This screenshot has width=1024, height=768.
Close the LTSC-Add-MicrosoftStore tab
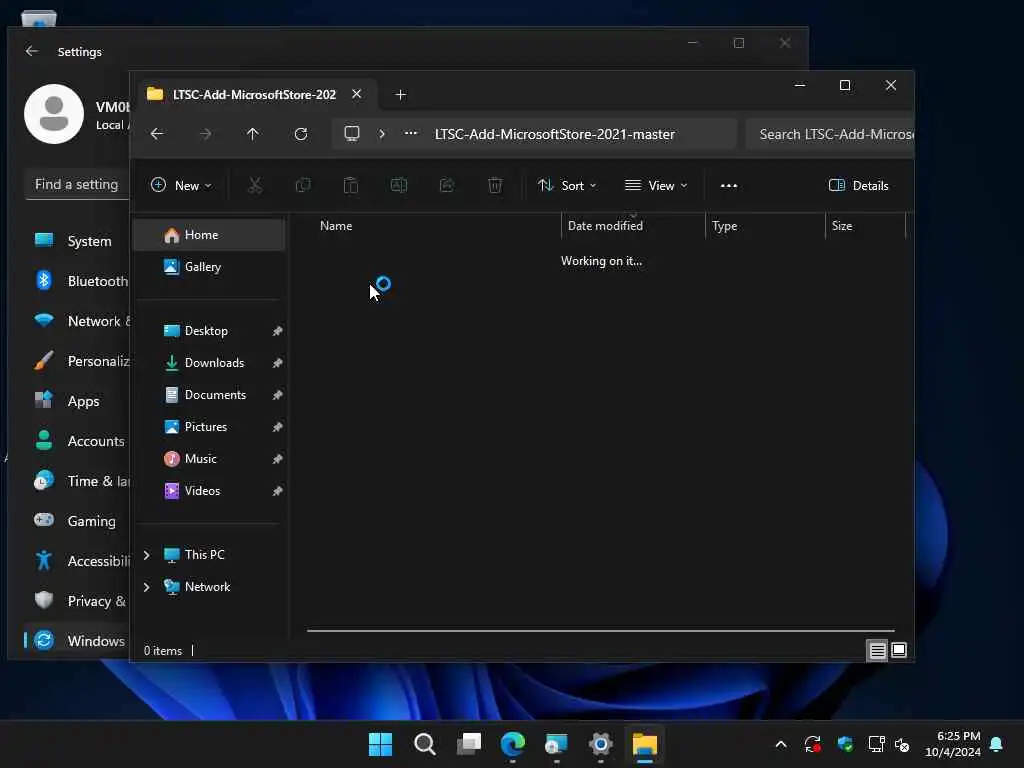click(357, 94)
